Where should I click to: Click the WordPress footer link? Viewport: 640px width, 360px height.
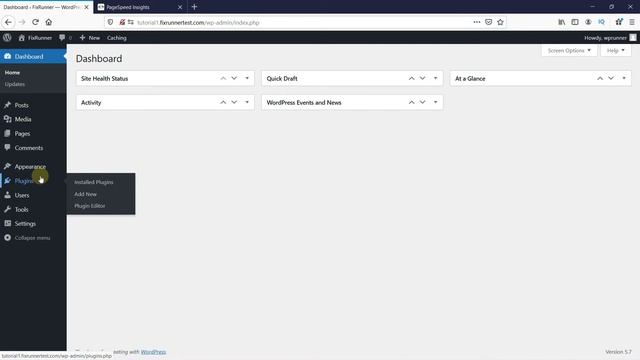153,352
